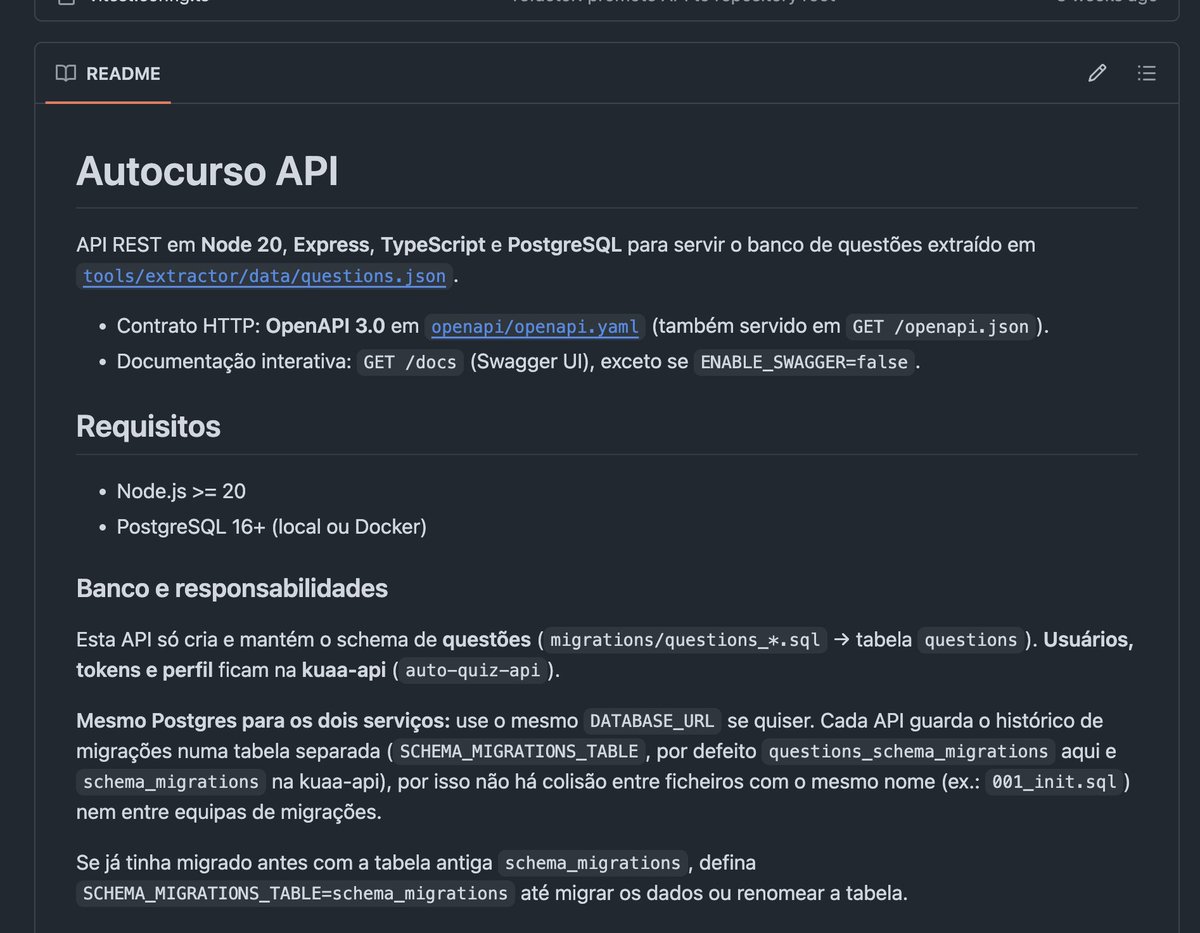This screenshot has height=933, width=1200.
Task: Click the 'Requisitos' section heading
Action: [148, 426]
